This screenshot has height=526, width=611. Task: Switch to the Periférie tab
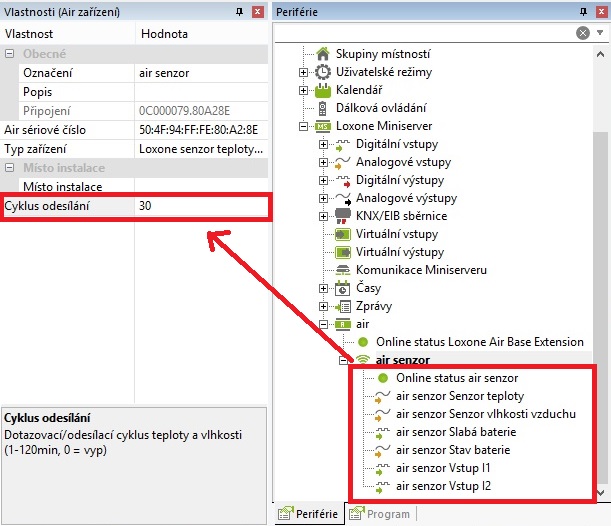click(x=309, y=514)
